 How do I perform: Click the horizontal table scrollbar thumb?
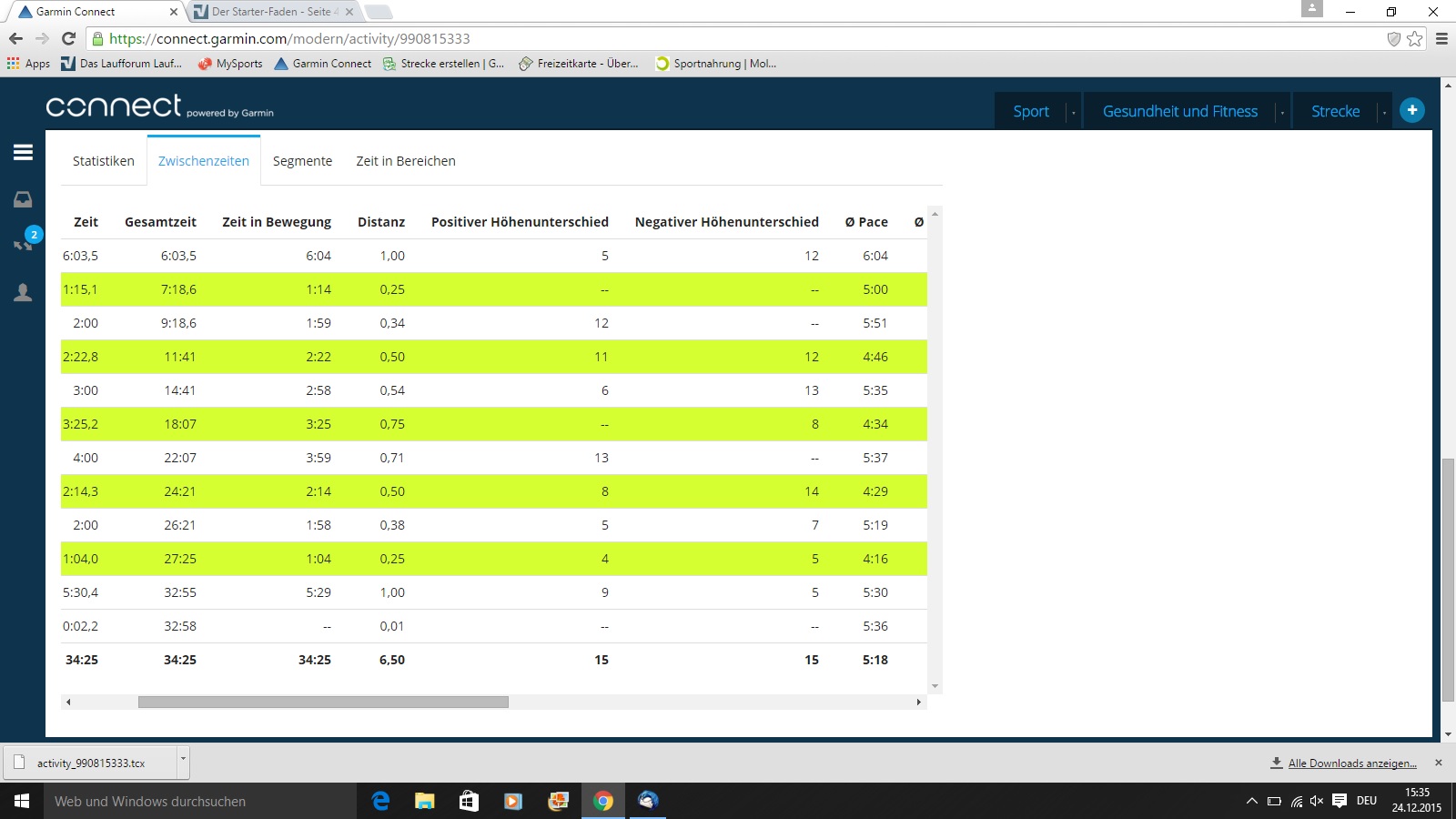(x=323, y=702)
